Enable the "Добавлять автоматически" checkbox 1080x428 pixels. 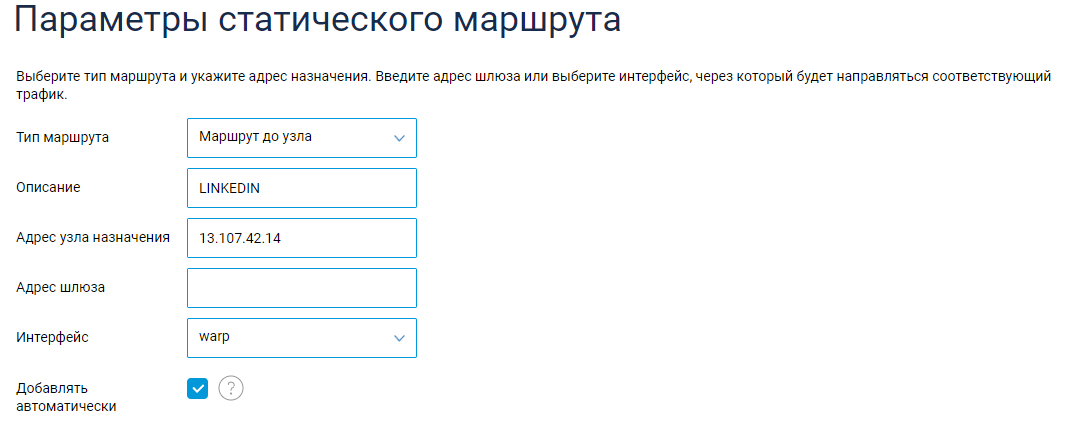coord(197,388)
